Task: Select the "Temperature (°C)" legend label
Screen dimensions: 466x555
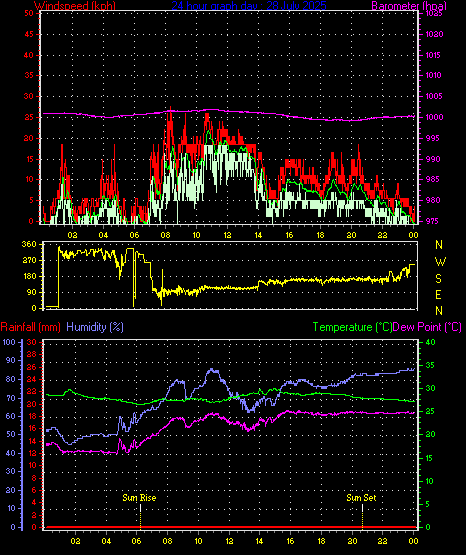Action: 352,327
